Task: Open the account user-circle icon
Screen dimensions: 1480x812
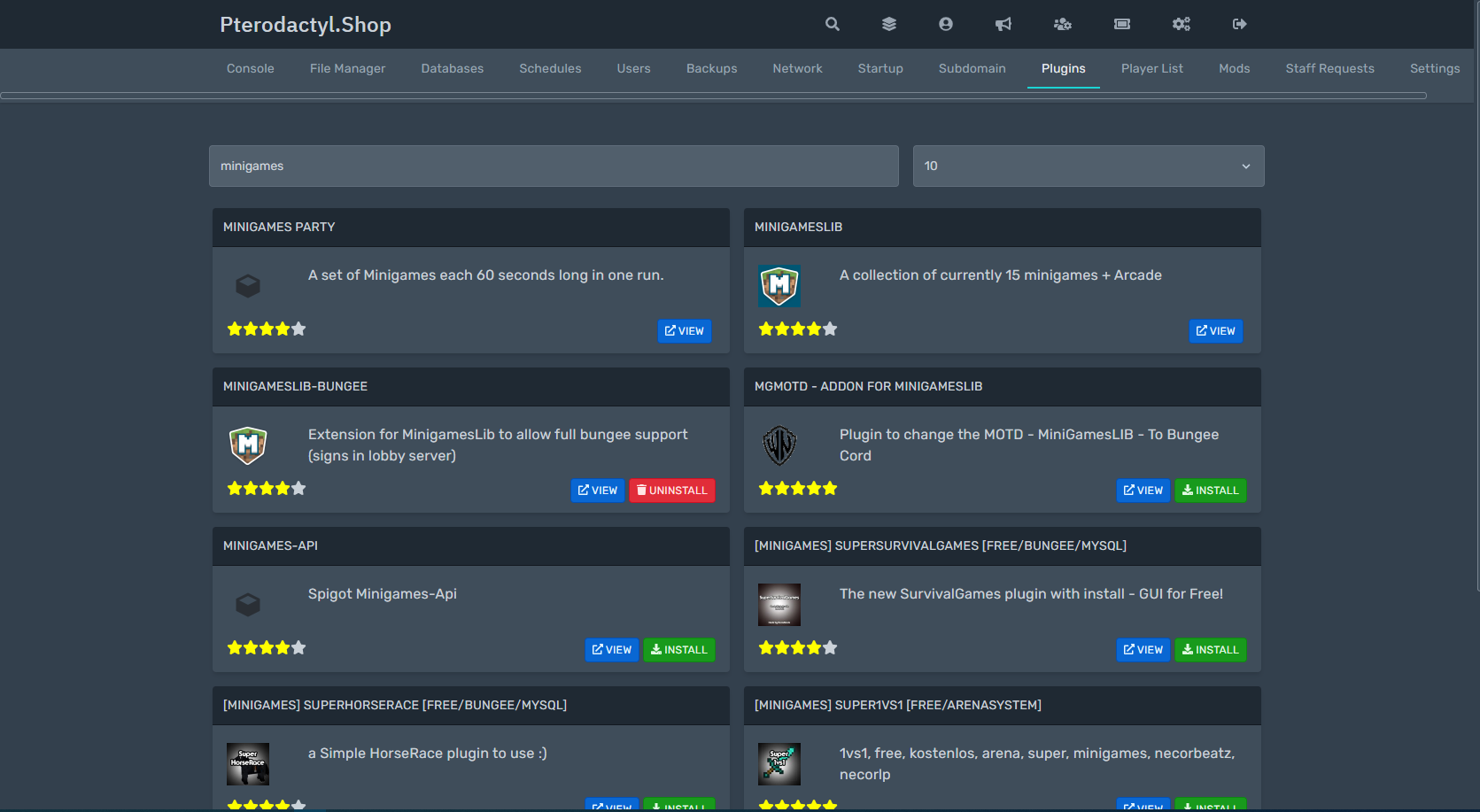Action: click(946, 24)
